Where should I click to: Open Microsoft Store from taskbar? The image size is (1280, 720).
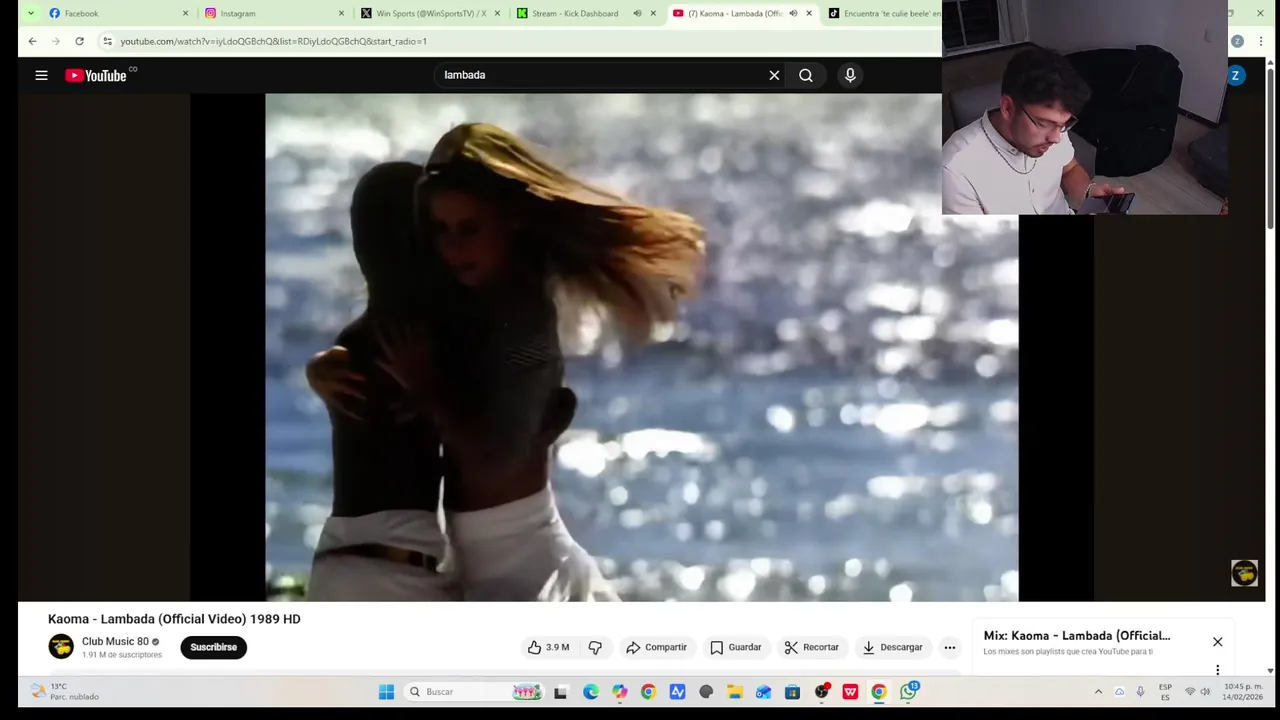(x=792, y=691)
